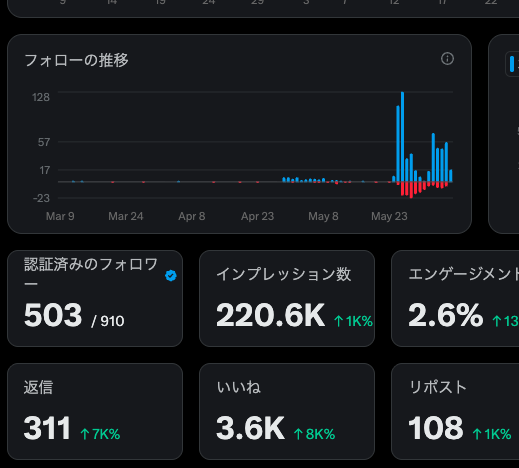Click the Mar 24 date label
This screenshot has height=468, width=519.
coord(126,216)
